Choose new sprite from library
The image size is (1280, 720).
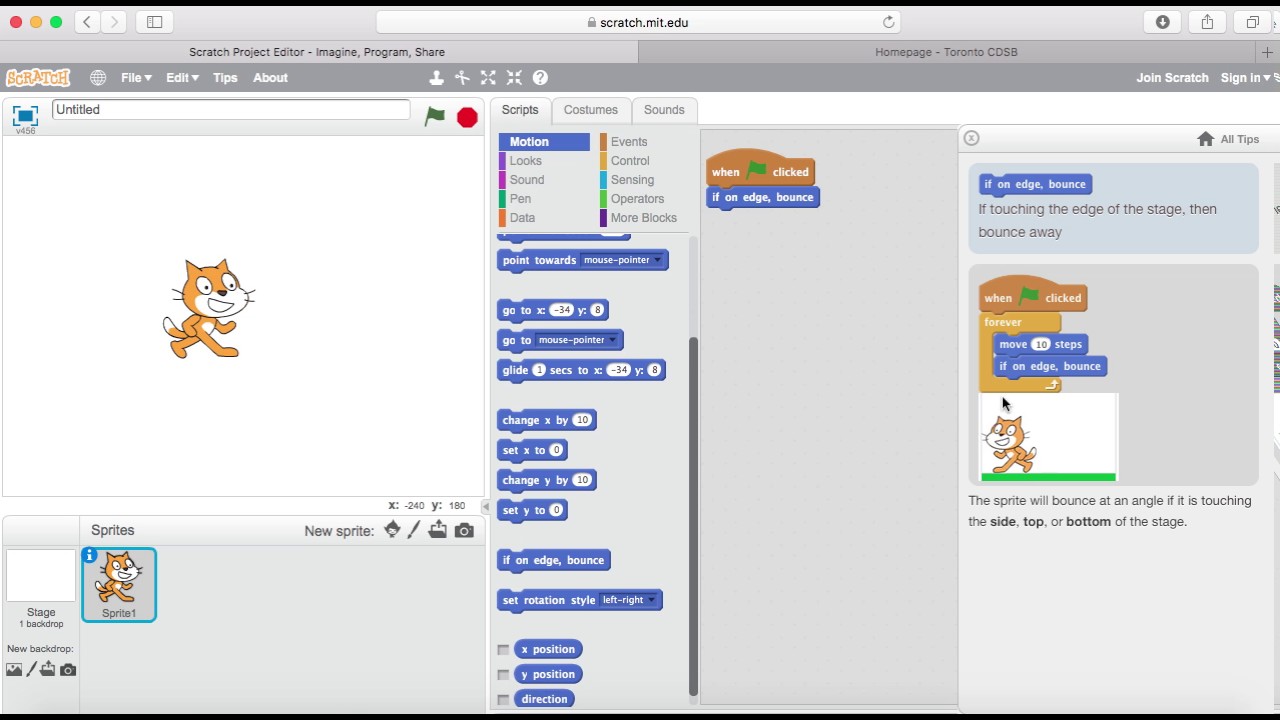pyautogui.click(x=392, y=530)
